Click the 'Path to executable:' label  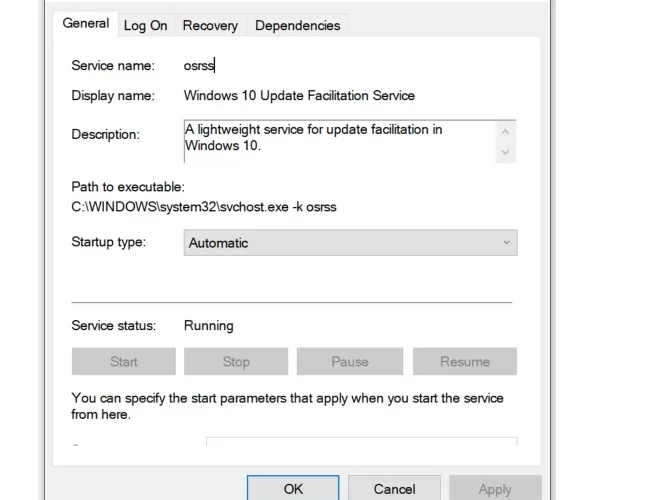128,187
